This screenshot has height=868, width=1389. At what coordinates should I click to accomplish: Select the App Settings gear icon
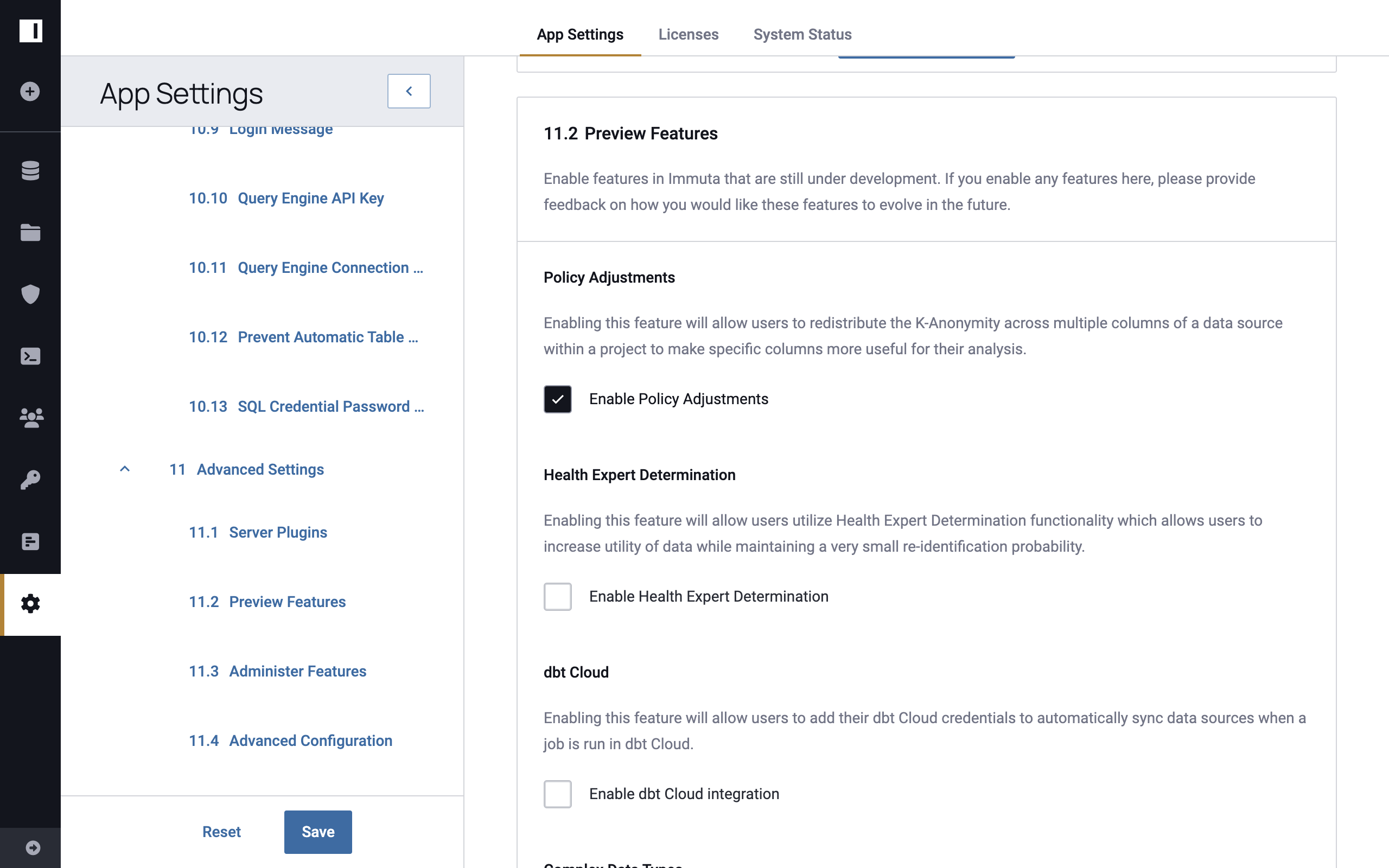[30, 603]
